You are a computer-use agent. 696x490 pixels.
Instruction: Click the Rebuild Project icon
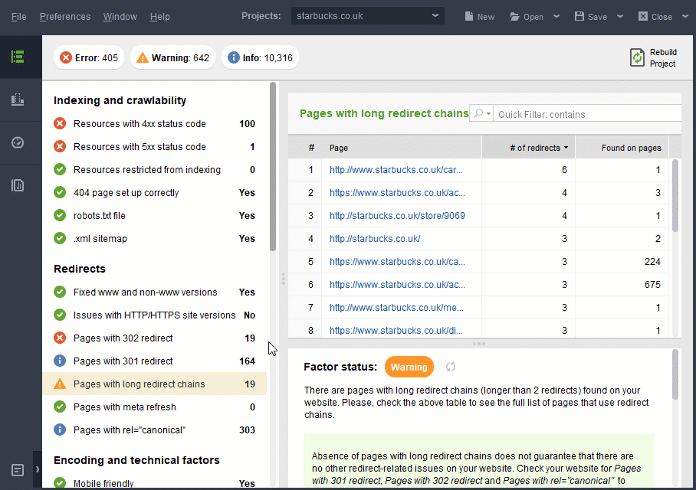point(637,58)
